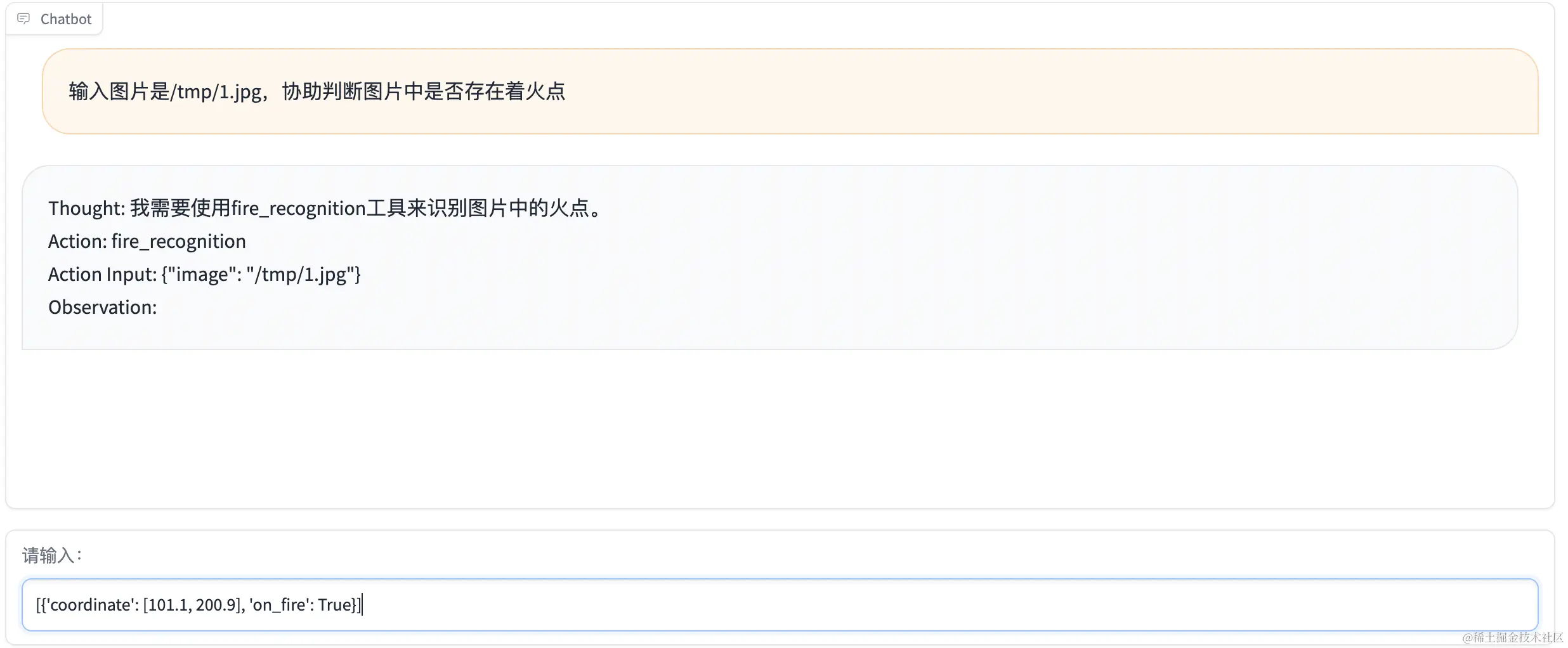
Task: Click the Observation: line
Action: tap(102, 307)
